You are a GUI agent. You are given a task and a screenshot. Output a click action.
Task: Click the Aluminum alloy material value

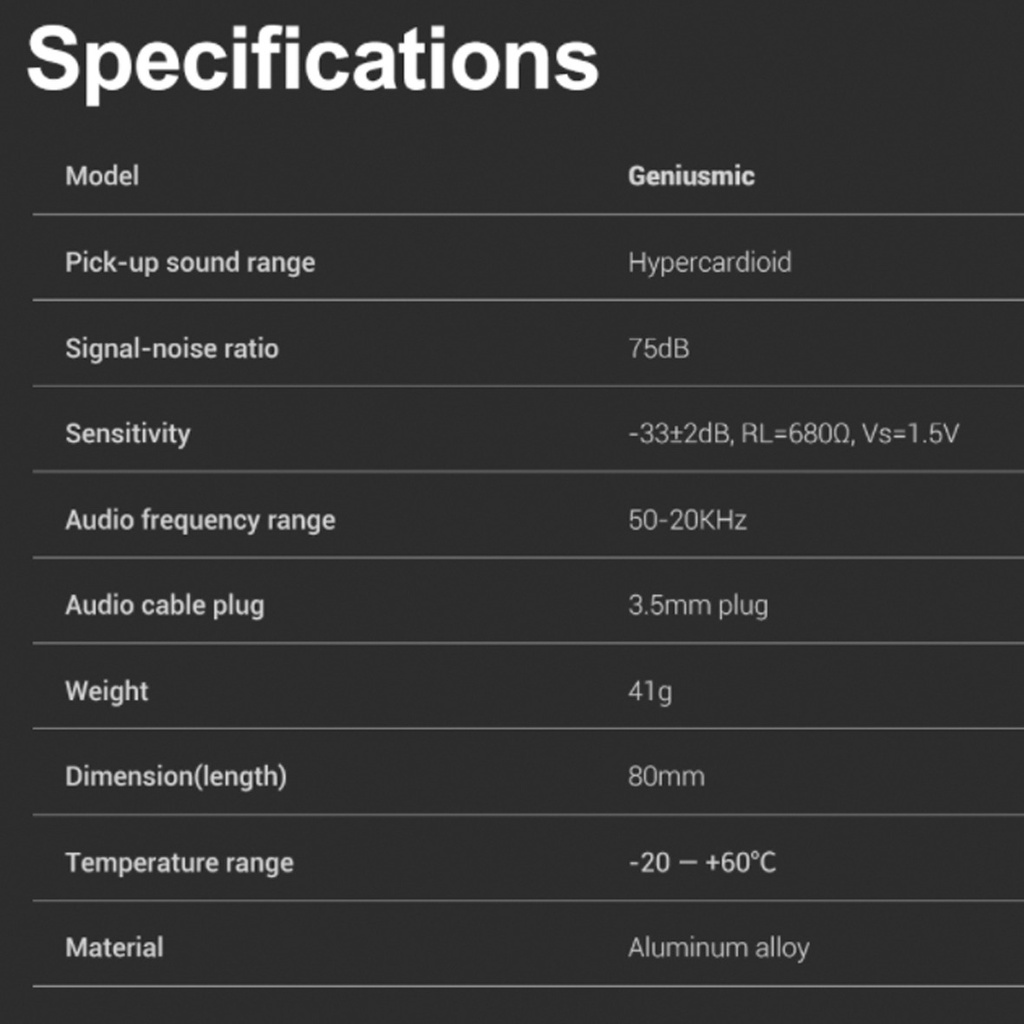coord(718,948)
